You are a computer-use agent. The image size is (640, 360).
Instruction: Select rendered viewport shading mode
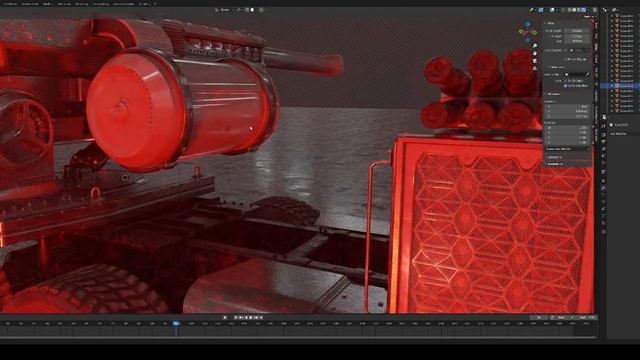(584, 10)
